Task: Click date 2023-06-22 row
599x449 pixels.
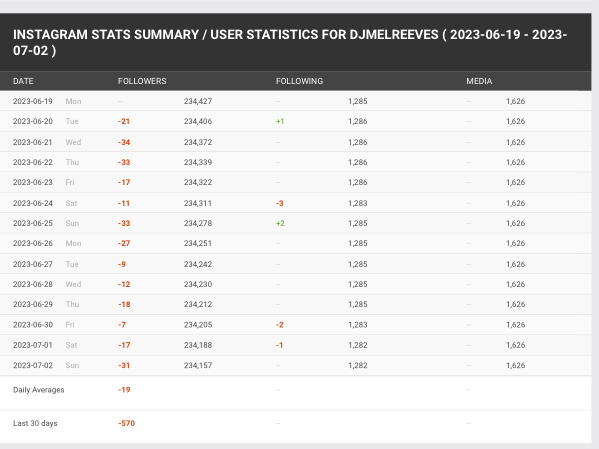Action: point(33,162)
